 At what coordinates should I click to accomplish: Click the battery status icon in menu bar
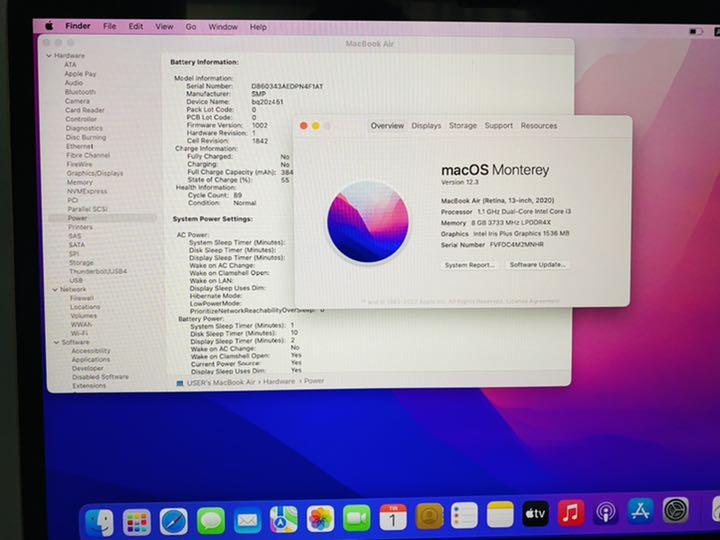tap(696, 31)
